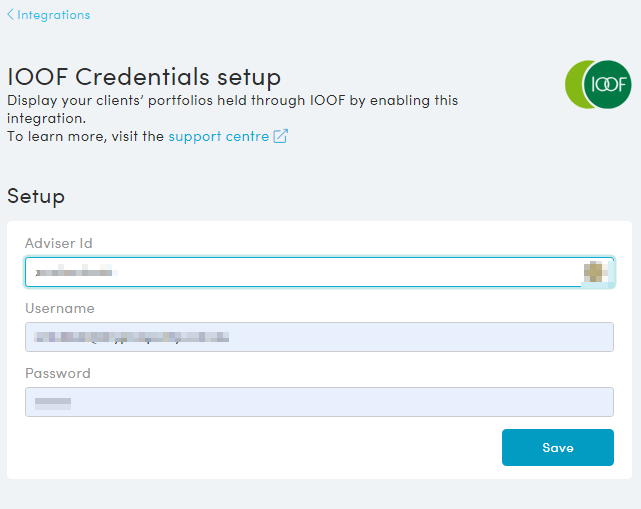The width and height of the screenshot is (641, 509).
Task: Click into the Password field
Action: (319, 402)
